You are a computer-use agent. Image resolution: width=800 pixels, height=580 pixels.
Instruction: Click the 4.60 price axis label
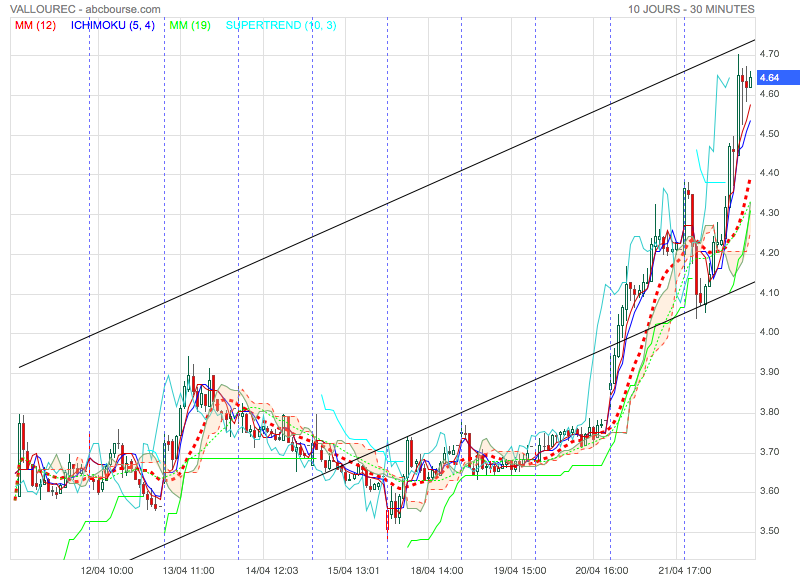point(769,94)
